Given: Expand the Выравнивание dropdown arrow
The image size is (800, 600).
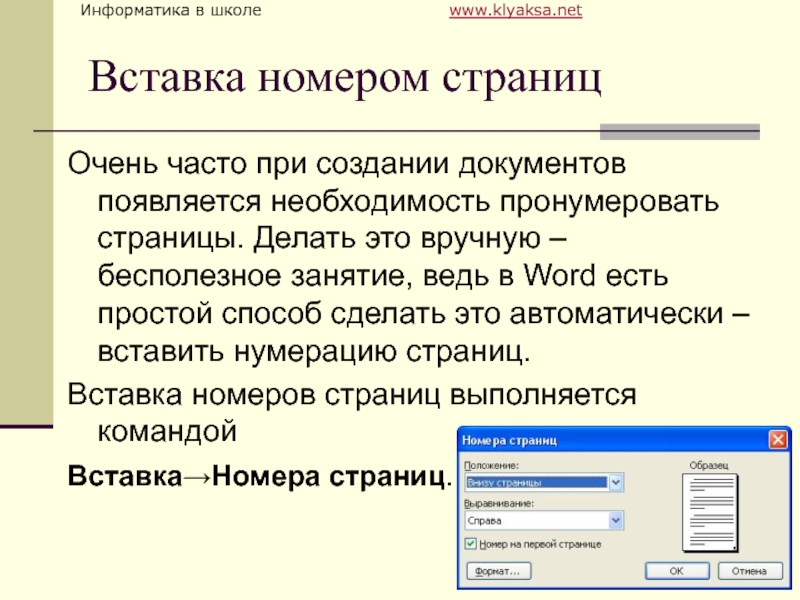Looking at the screenshot, I should tap(616, 520).
